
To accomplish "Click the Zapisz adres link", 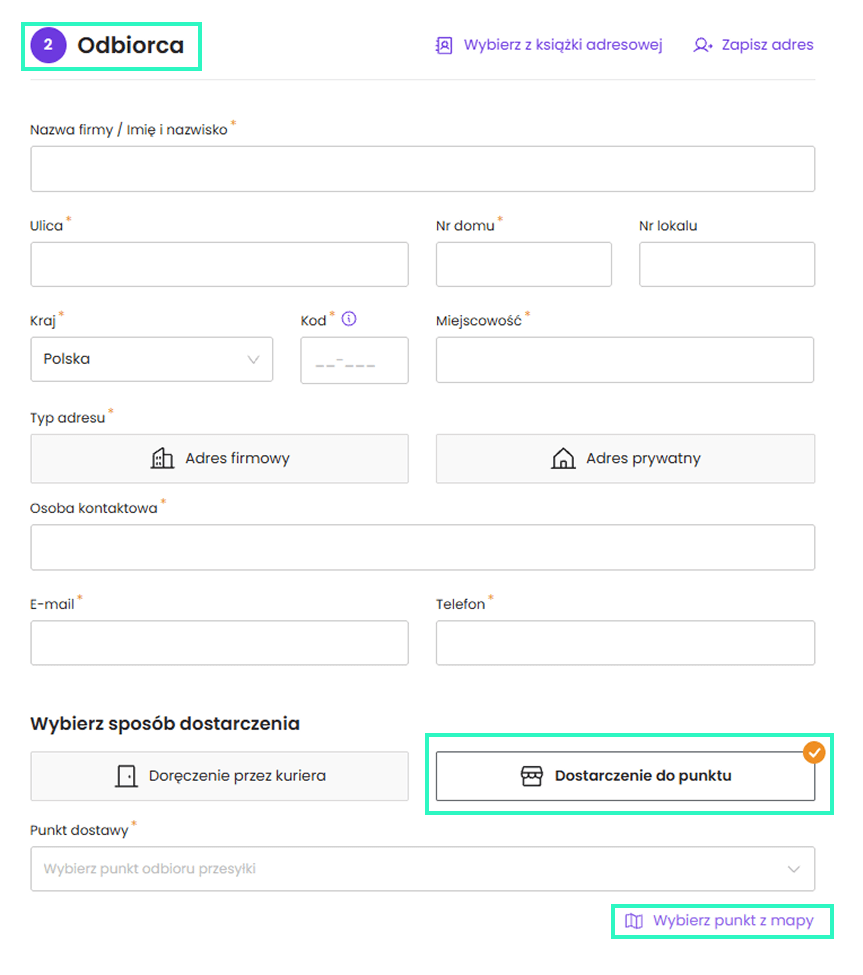I will click(x=766, y=45).
